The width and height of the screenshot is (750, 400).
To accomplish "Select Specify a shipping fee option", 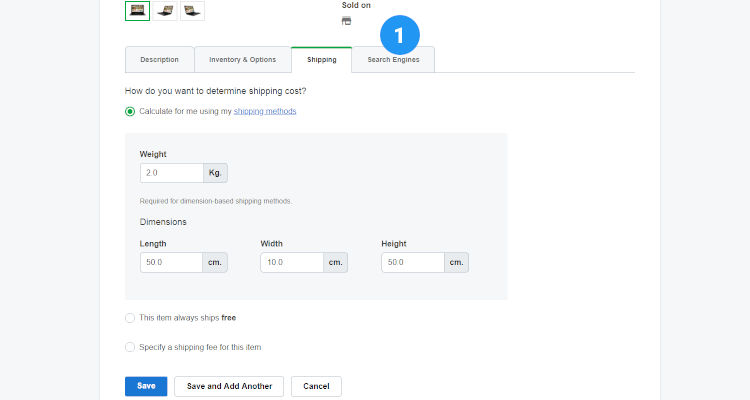I will pos(130,347).
